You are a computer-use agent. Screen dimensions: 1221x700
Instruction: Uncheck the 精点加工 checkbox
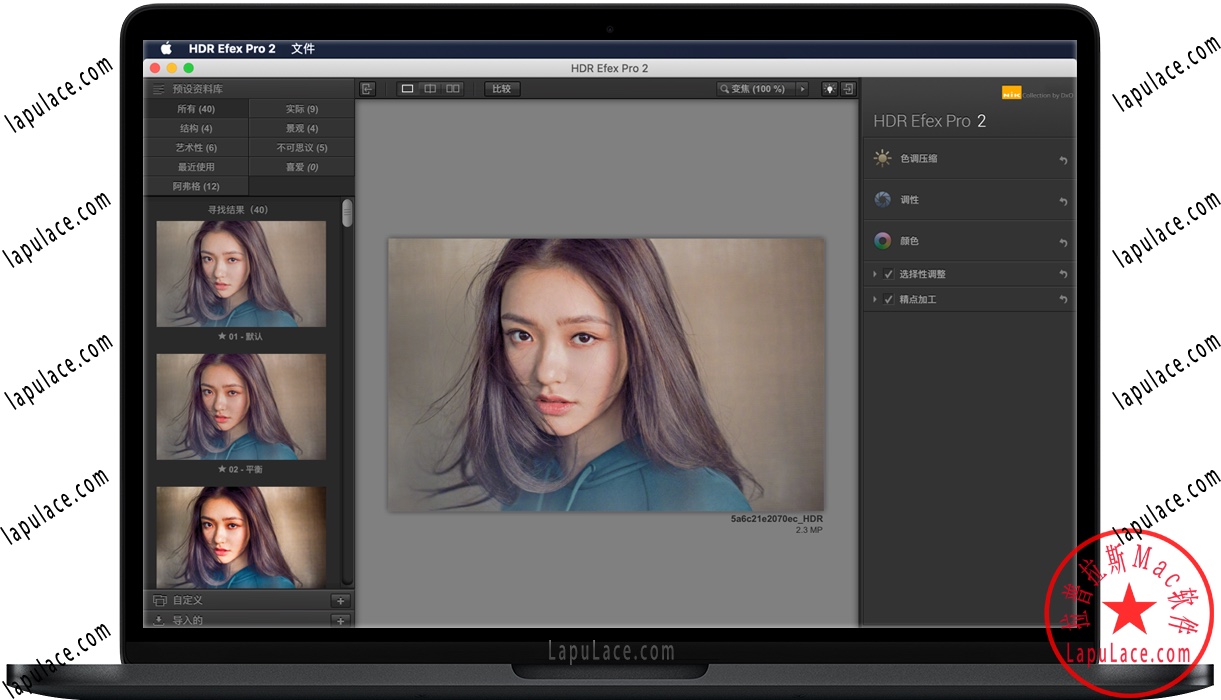pyautogui.click(x=888, y=299)
